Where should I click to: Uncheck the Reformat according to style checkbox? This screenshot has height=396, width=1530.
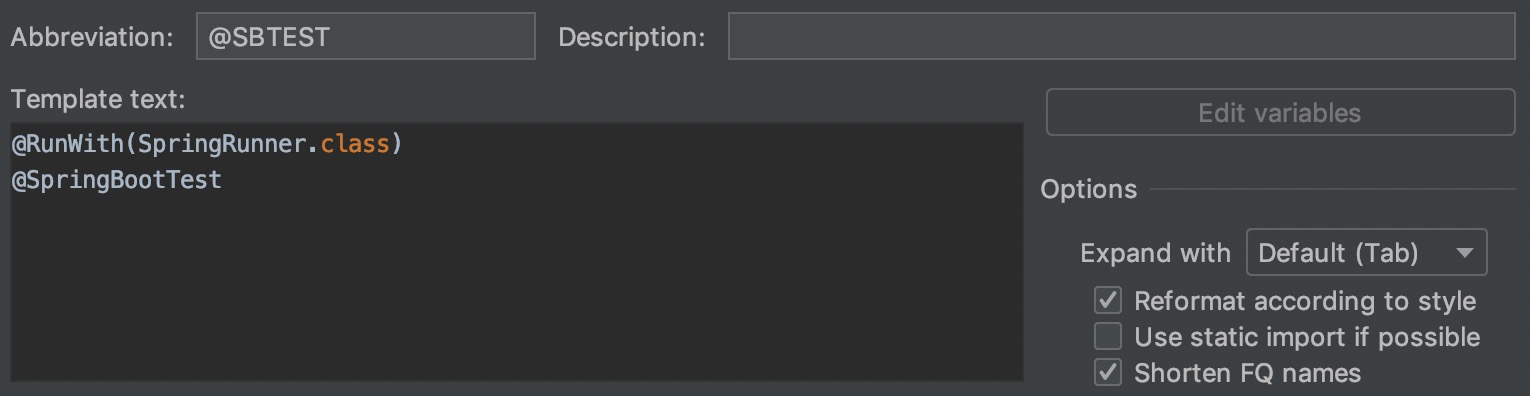point(1108,301)
